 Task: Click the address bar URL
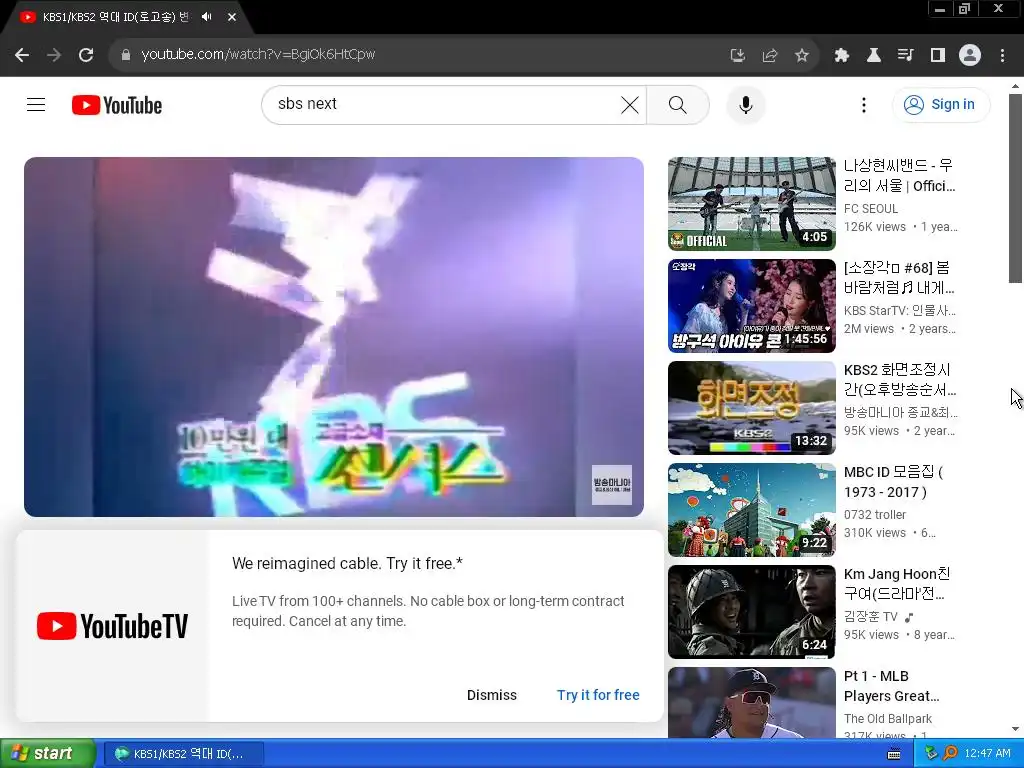pyautogui.click(x=258, y=55)
